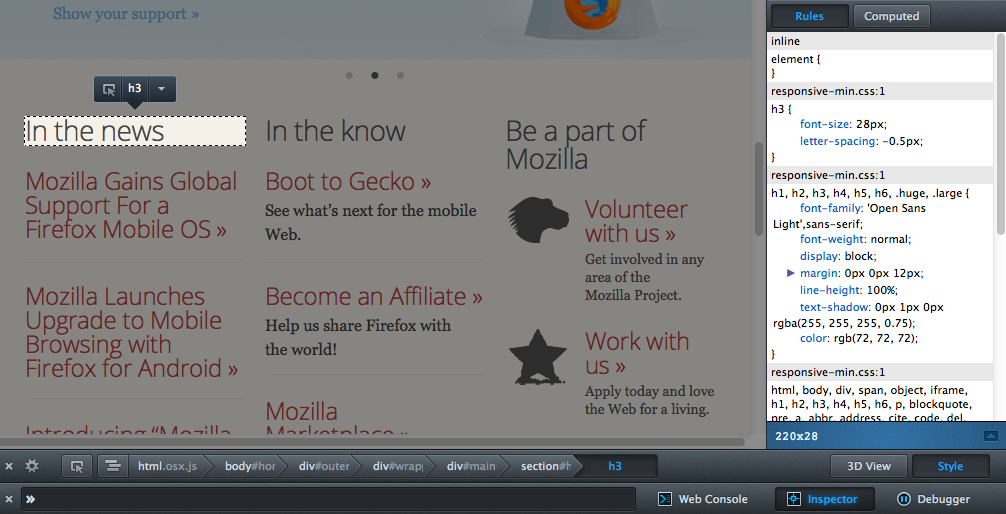Select the section breadcrumb

[x=545, y=466]
